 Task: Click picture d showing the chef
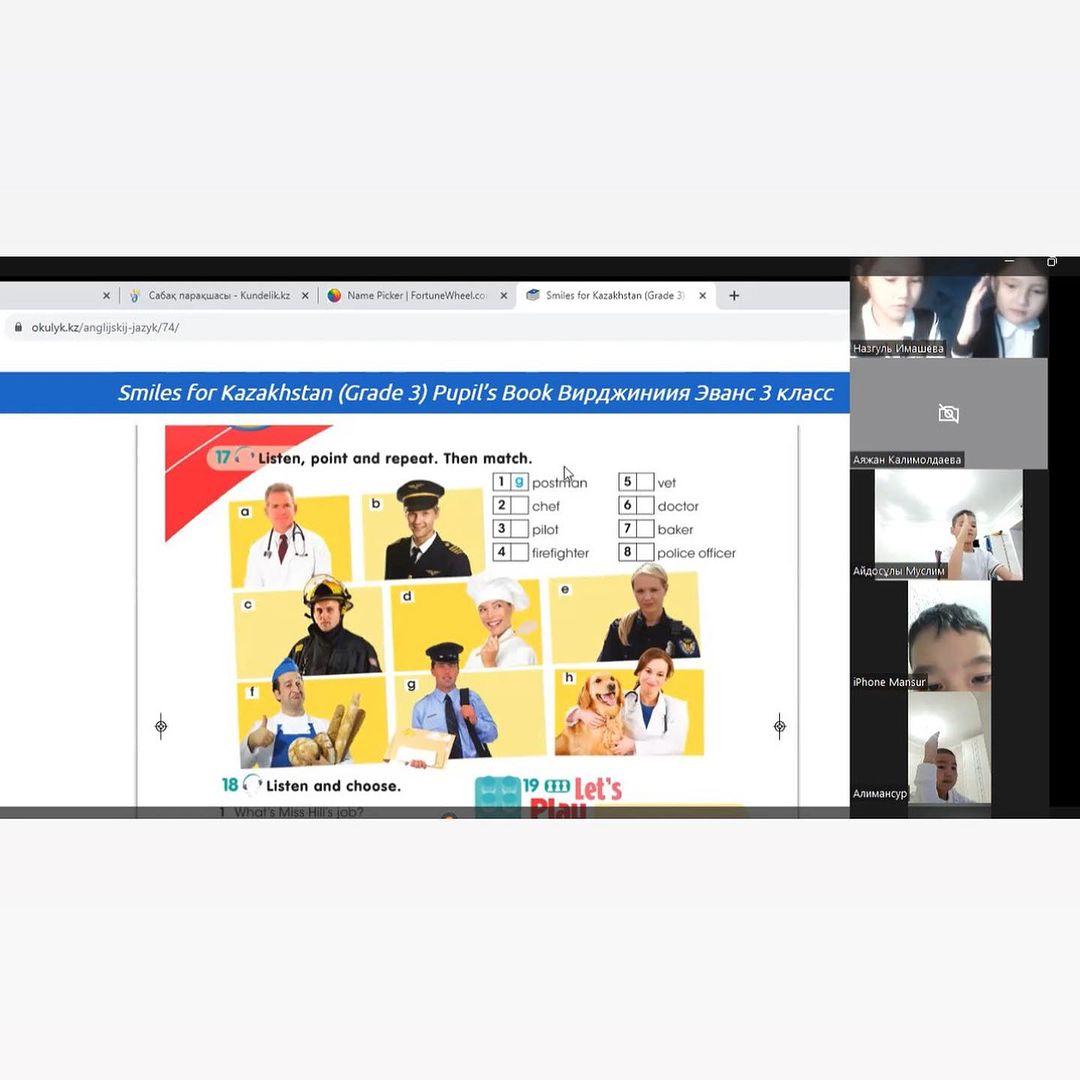(466, 623)
